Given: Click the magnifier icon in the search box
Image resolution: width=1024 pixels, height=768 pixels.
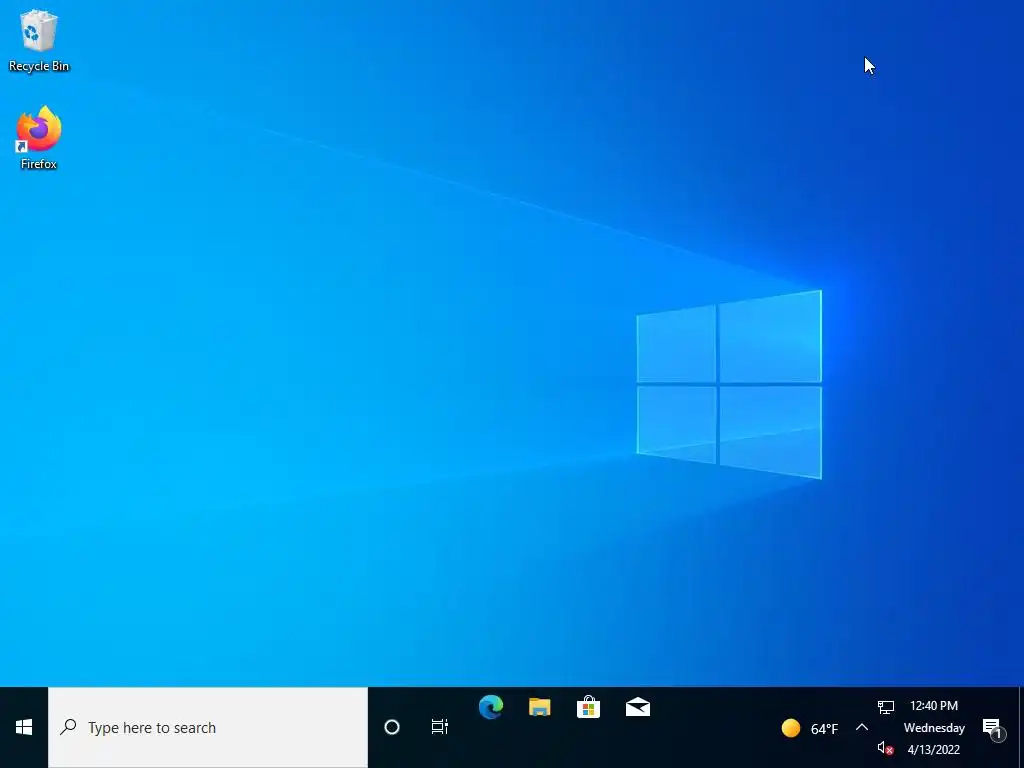Looking at the screenshot, I should [x=69, y=726].
